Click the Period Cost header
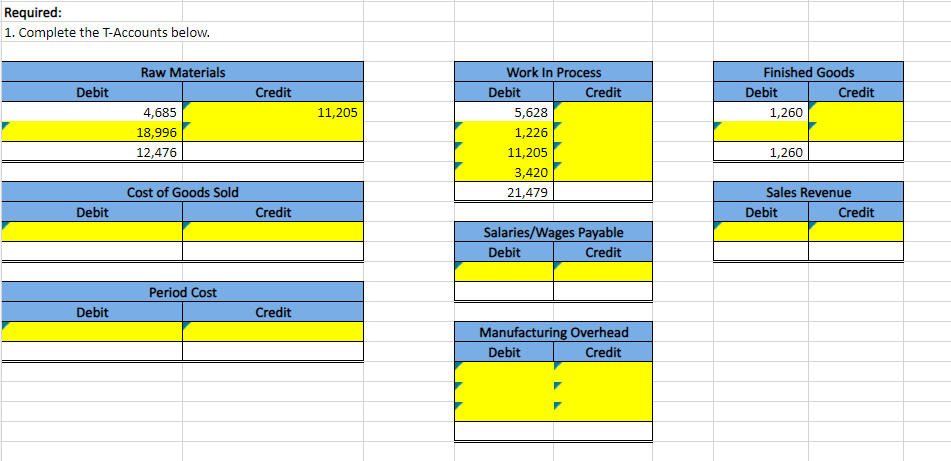 tap(182, 292)
